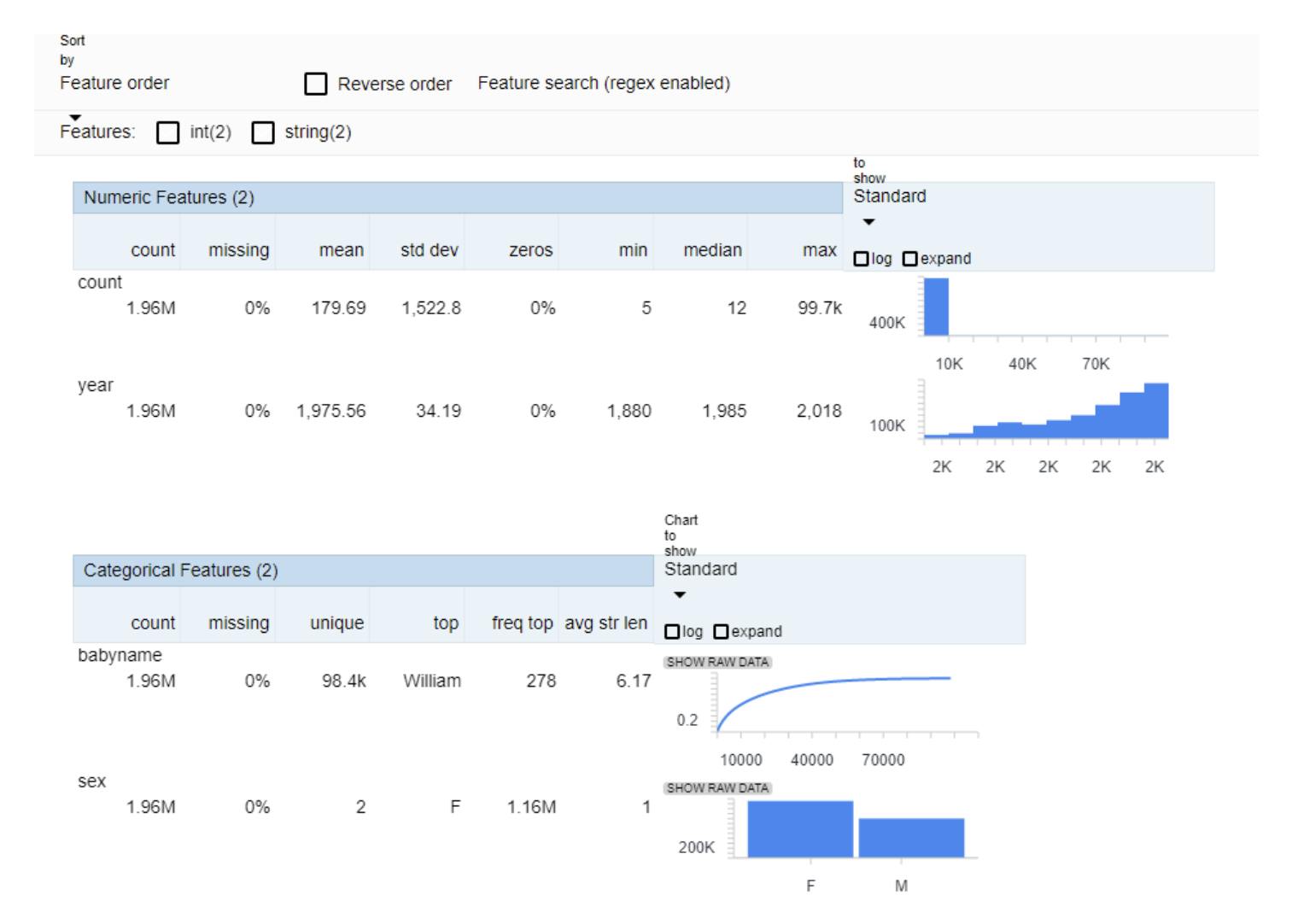The image size is (1298, 924).
Task: Click the 'top' categorical column header
Action: [x=446, y=623]
